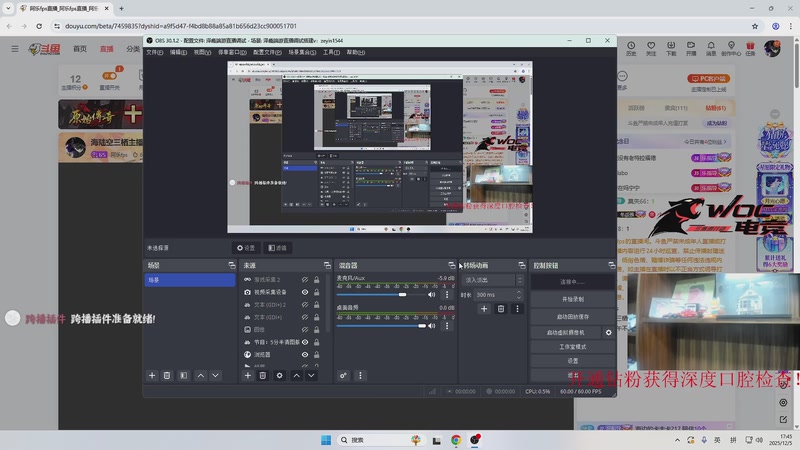Viewport: 800px width, 450px height.
Task: Mute the Mic/Aux speaker icon
Action: coord(432,295)
